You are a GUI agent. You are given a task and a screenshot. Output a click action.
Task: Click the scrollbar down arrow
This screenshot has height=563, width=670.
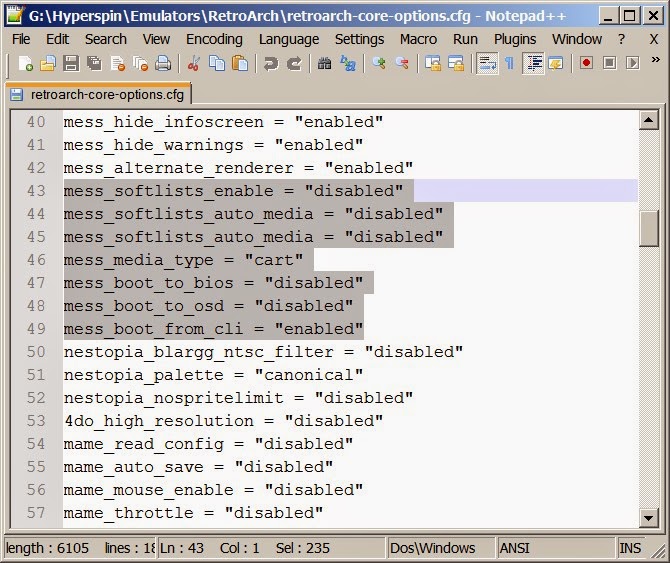click(648, 518)
